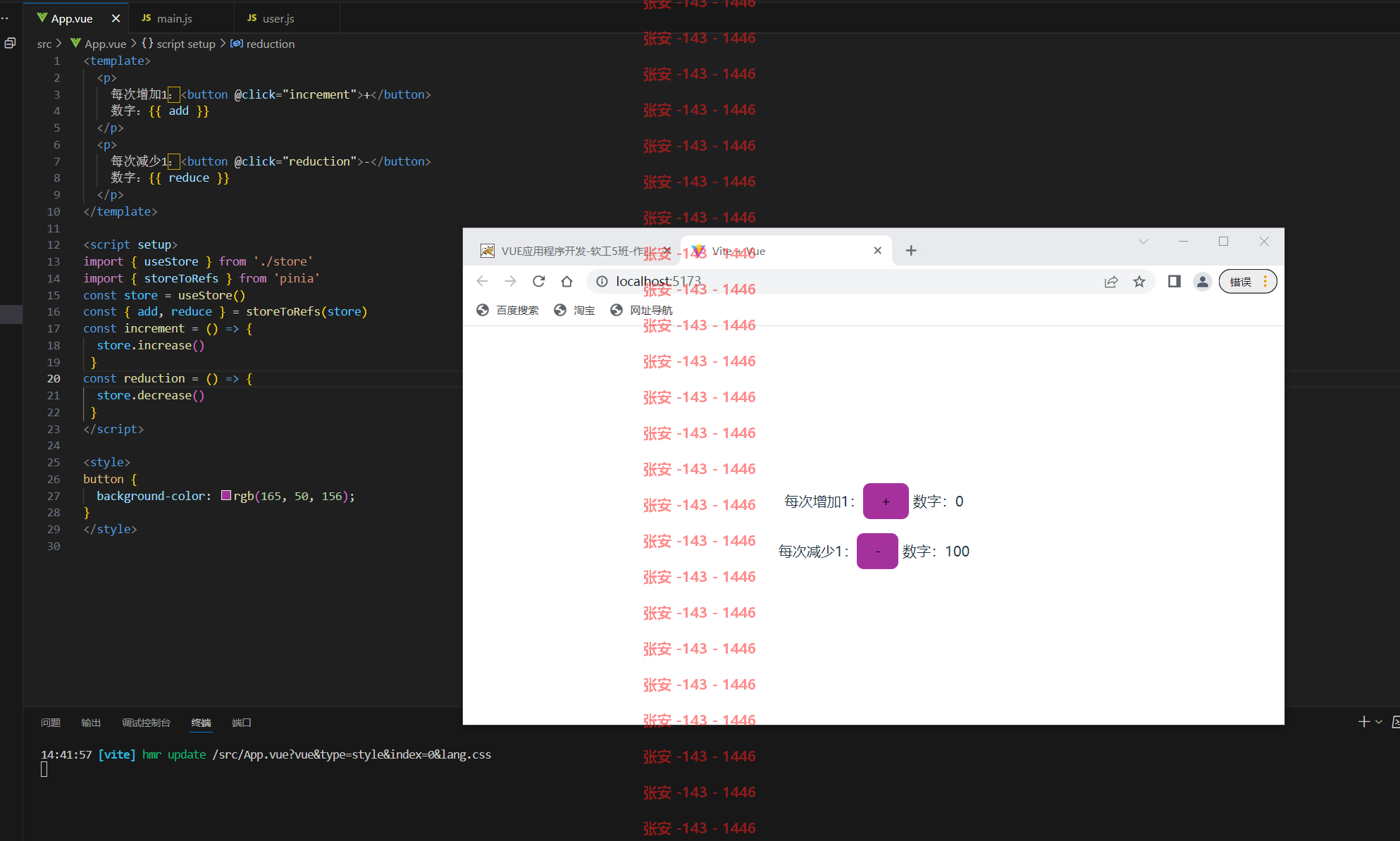Open the browser tab search chevron
The height and width of the screenshot is (841, 1400).
coord(1144,242)
